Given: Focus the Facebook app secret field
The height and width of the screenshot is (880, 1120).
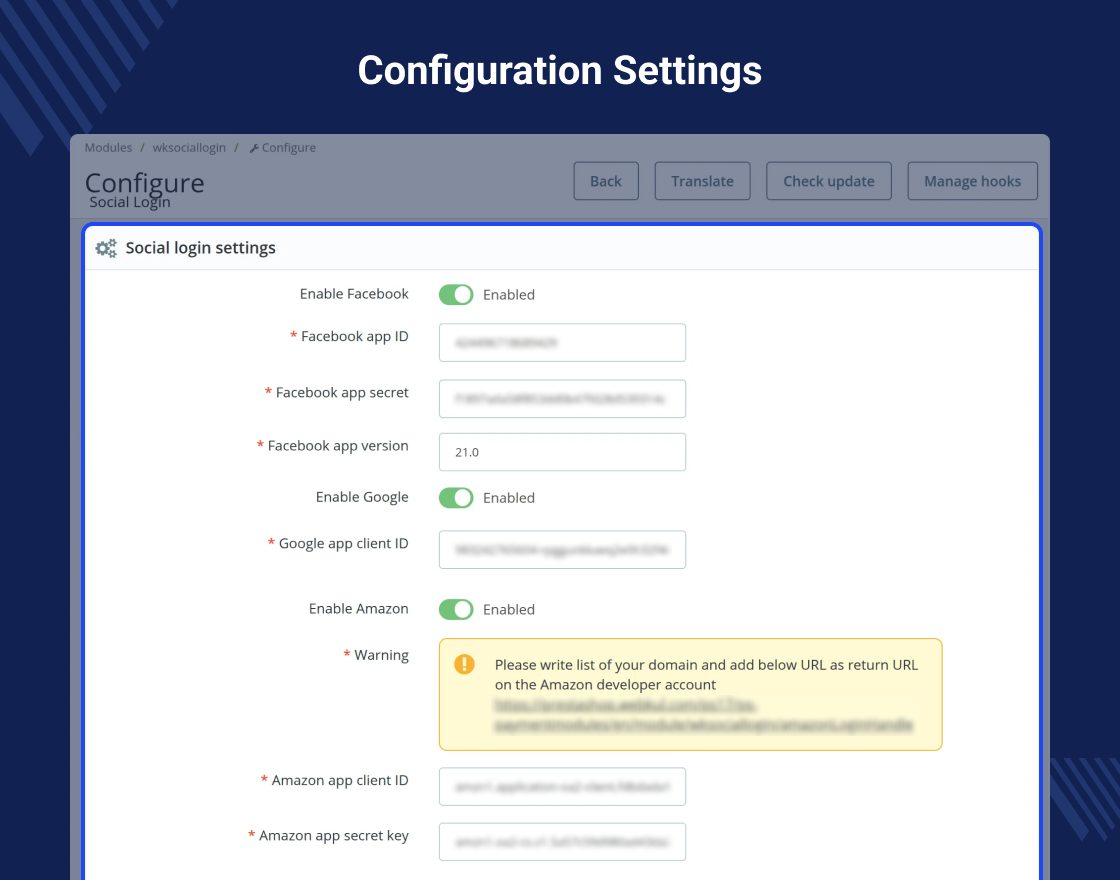Looking at the screenshot, I should [x=562, y=398].
